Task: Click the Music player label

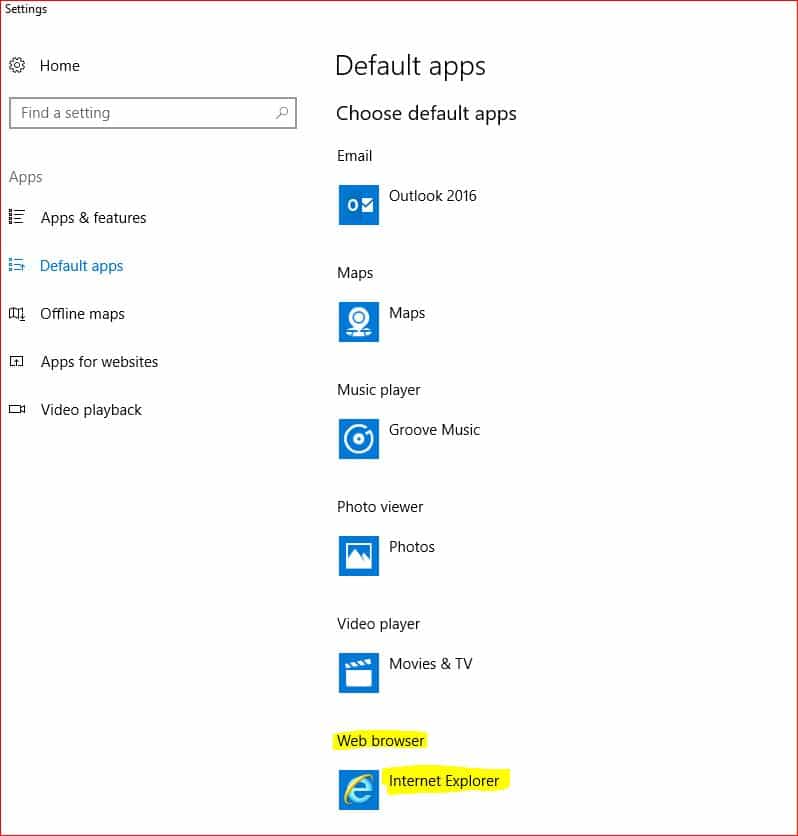Action: coord(378,390)
